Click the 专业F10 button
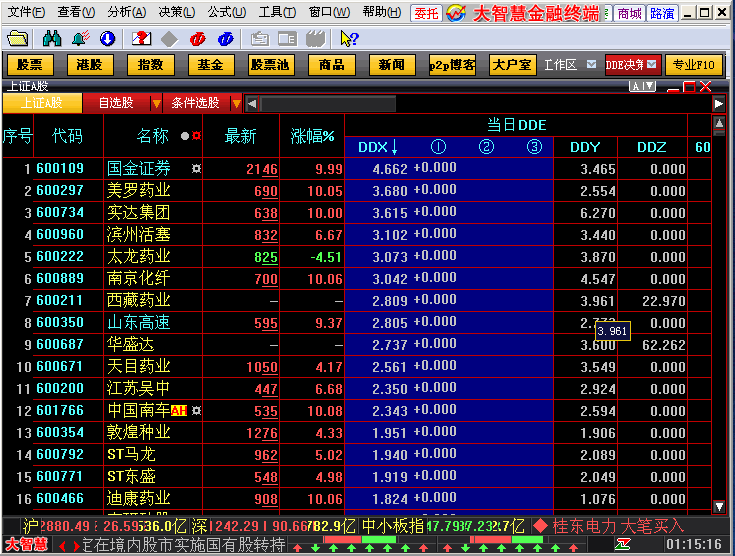Screen dimensions: 735x556 coord(693,65)
